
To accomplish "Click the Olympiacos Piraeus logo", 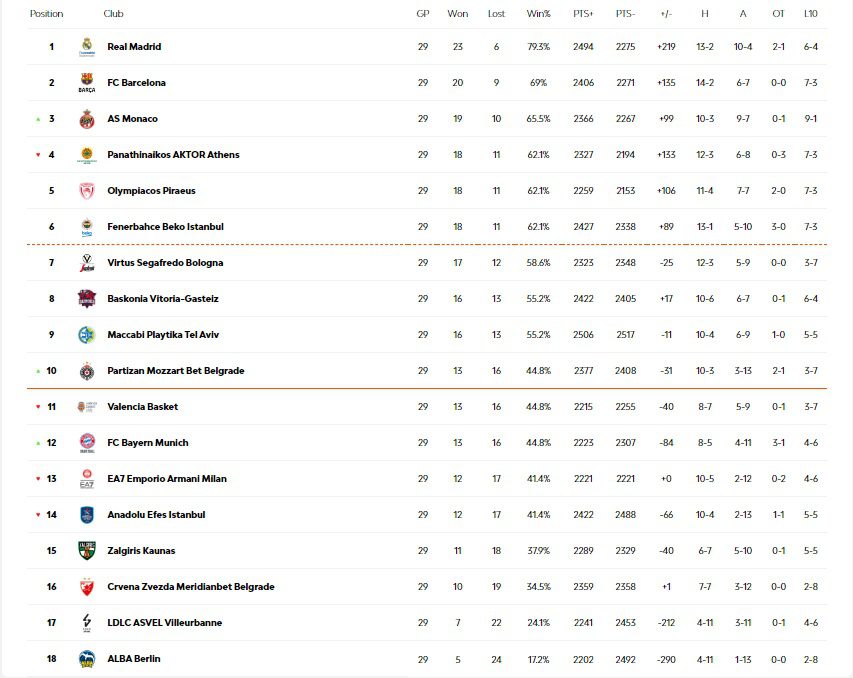I will coord(87,191).
